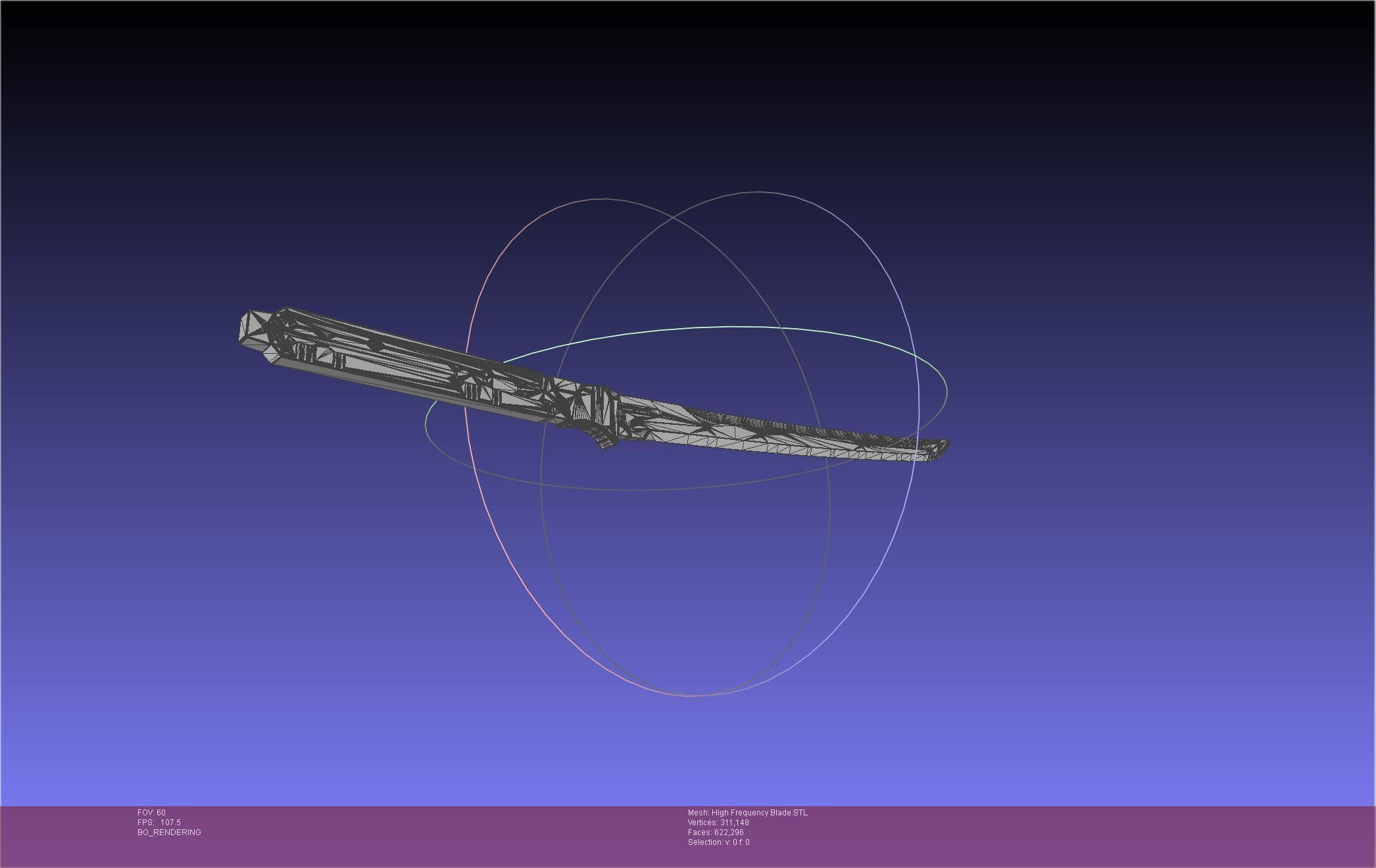Click the BO_RENDERING status text
The image size is (1376, 868).
169,832
